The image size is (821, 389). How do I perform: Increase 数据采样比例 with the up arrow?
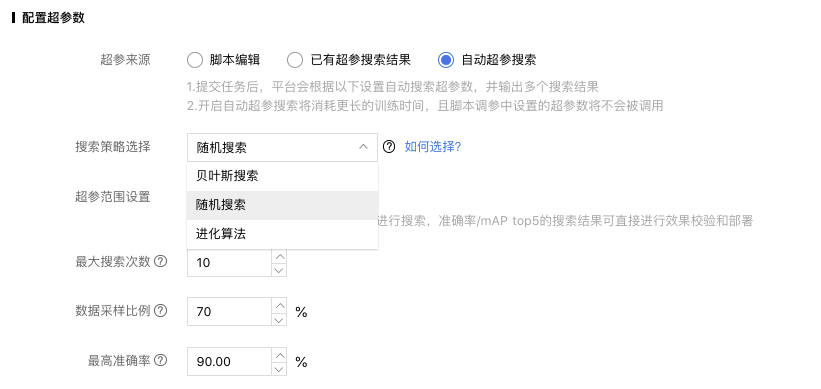(280, 305)
